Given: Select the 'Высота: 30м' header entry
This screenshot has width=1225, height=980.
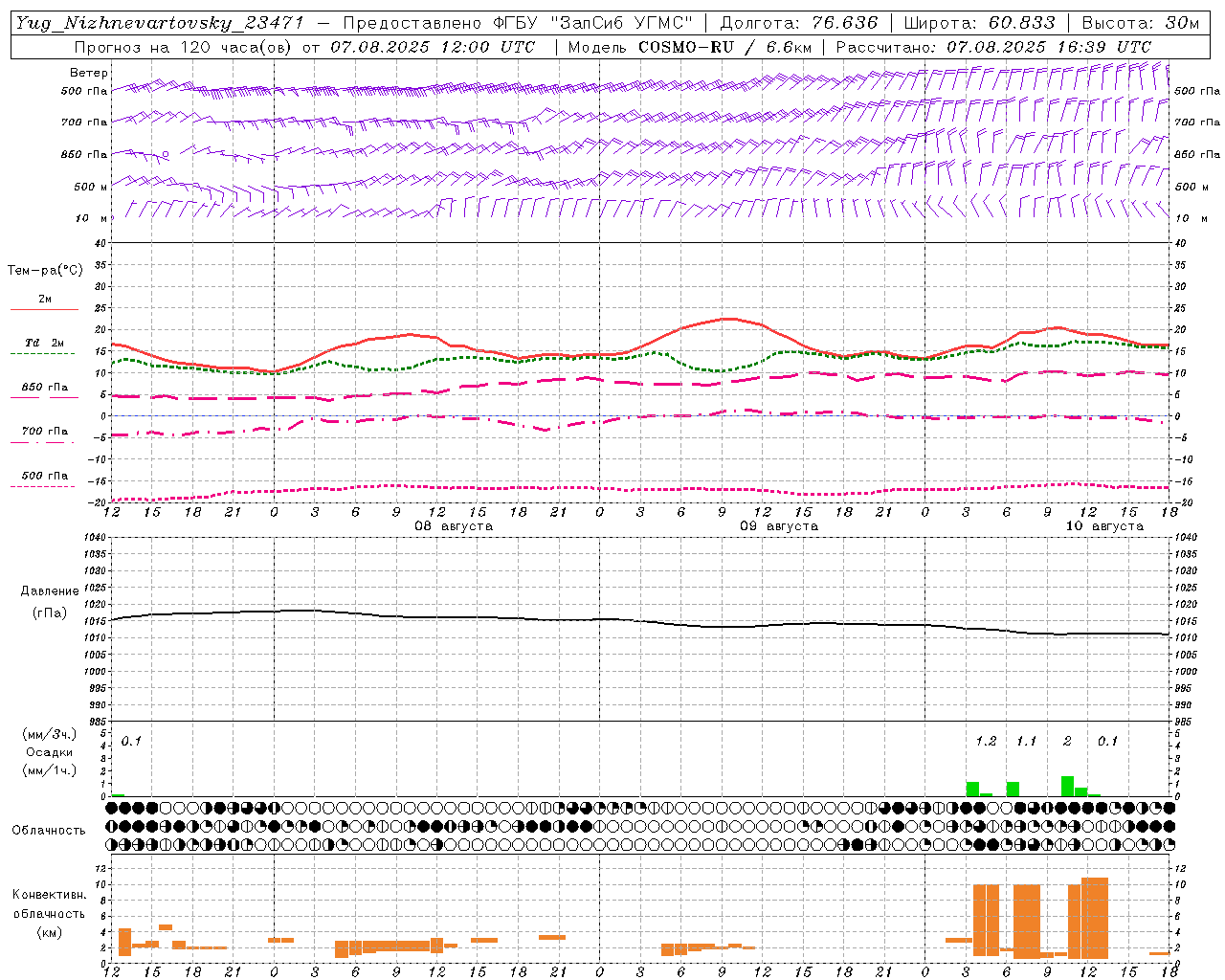Looking at the screenshot, I should [1140, 23].
